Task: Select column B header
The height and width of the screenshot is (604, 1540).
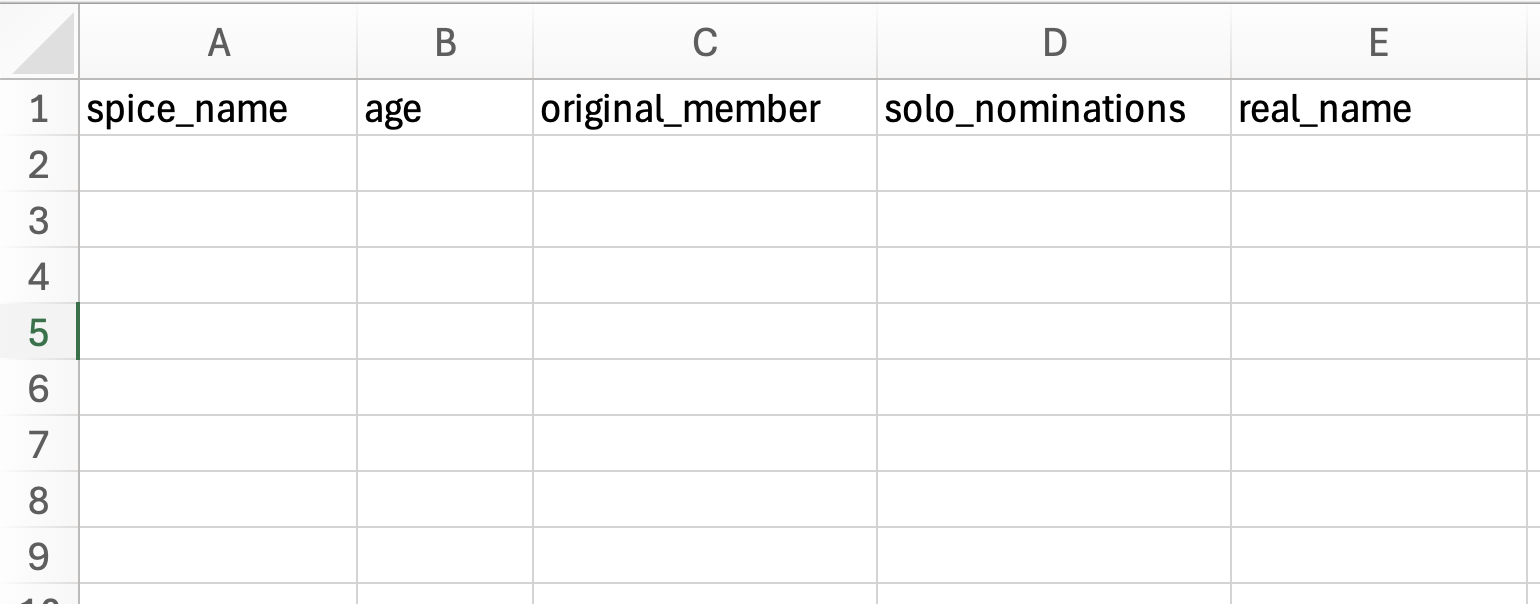Action: tap(445, 42)
